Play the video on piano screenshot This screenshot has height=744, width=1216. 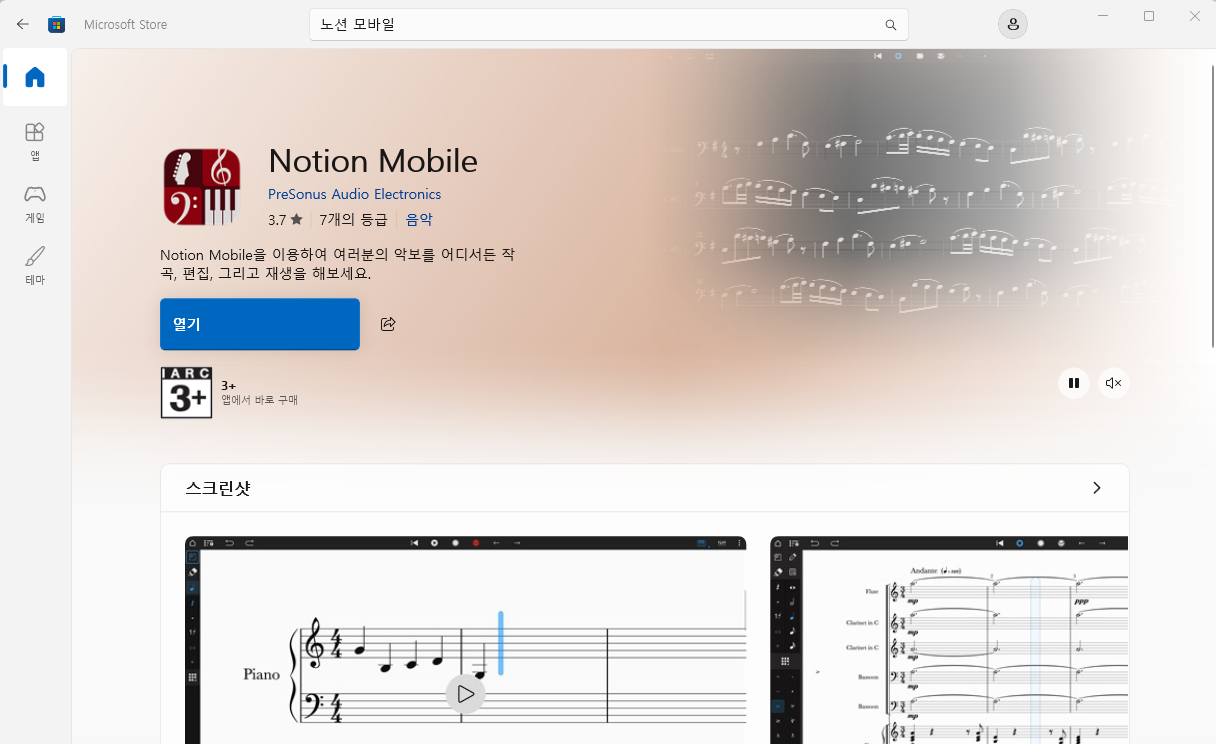click(465, 693)
